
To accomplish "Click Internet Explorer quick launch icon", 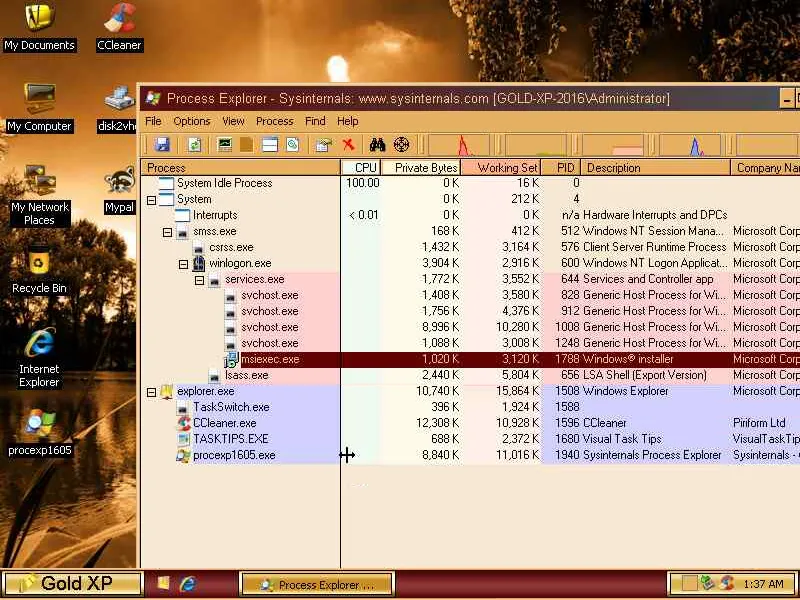I will tap(188, 584).
